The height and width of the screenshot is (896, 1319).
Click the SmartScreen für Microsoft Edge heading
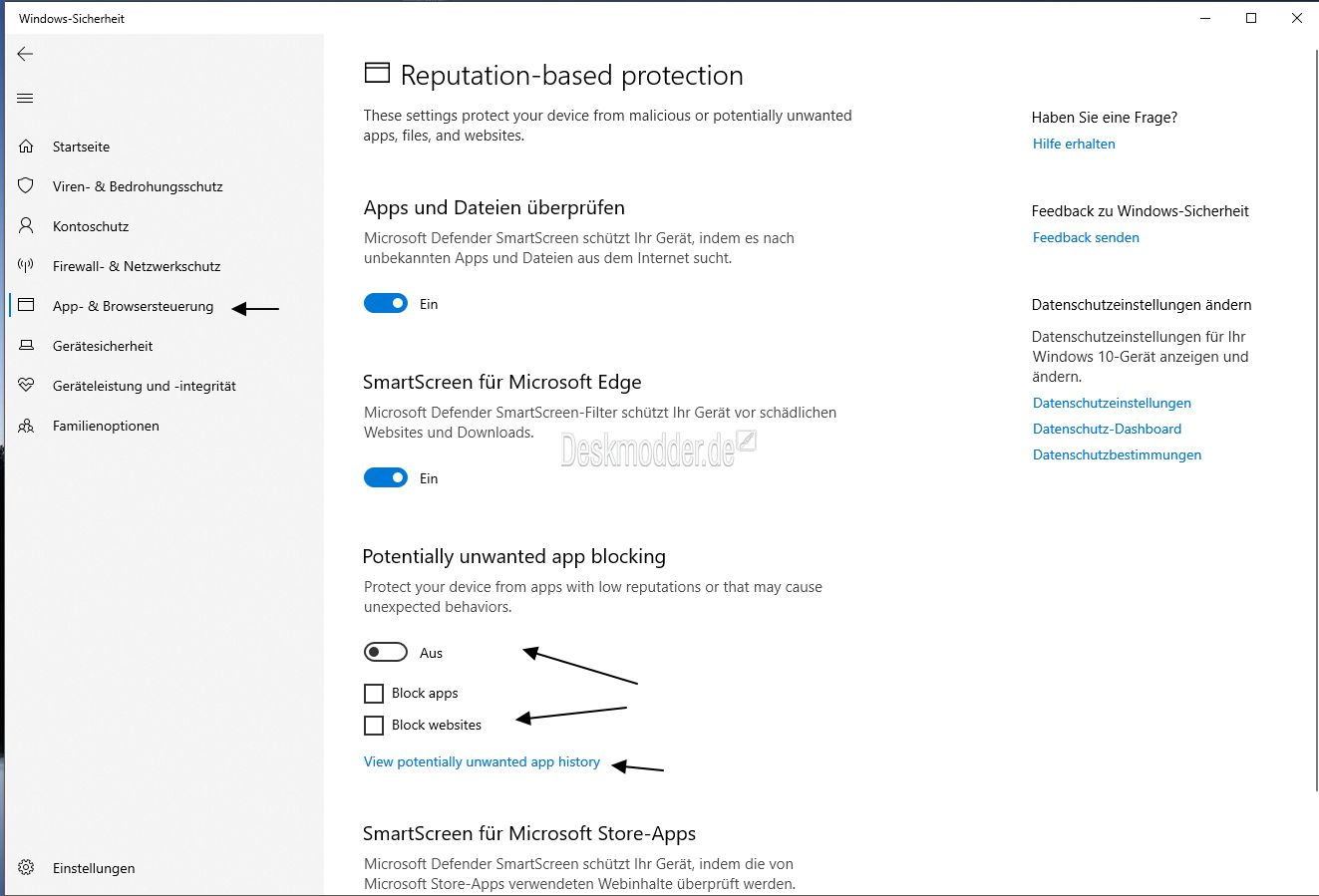(502, 382)
